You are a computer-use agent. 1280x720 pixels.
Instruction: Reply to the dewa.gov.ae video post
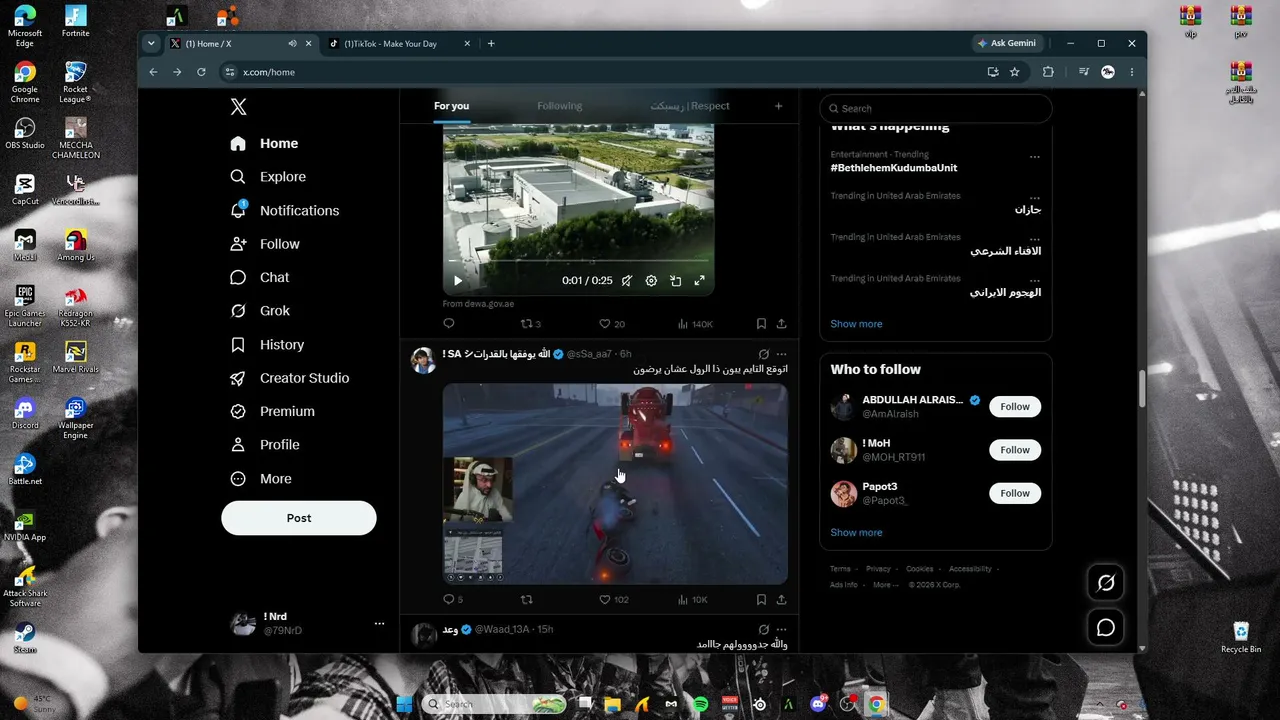pyautogui.click(x=449, y=324)
